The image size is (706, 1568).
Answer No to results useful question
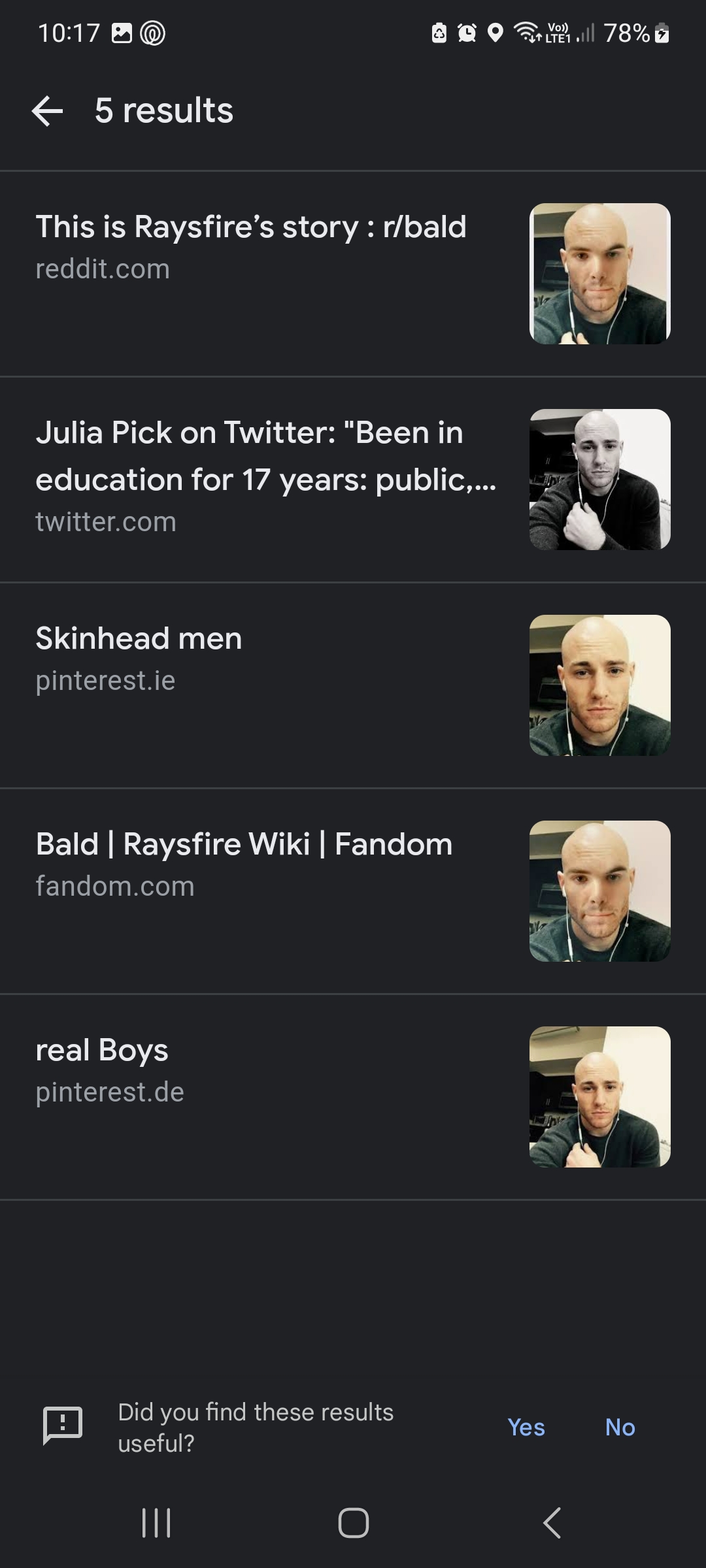[620, 1427]
